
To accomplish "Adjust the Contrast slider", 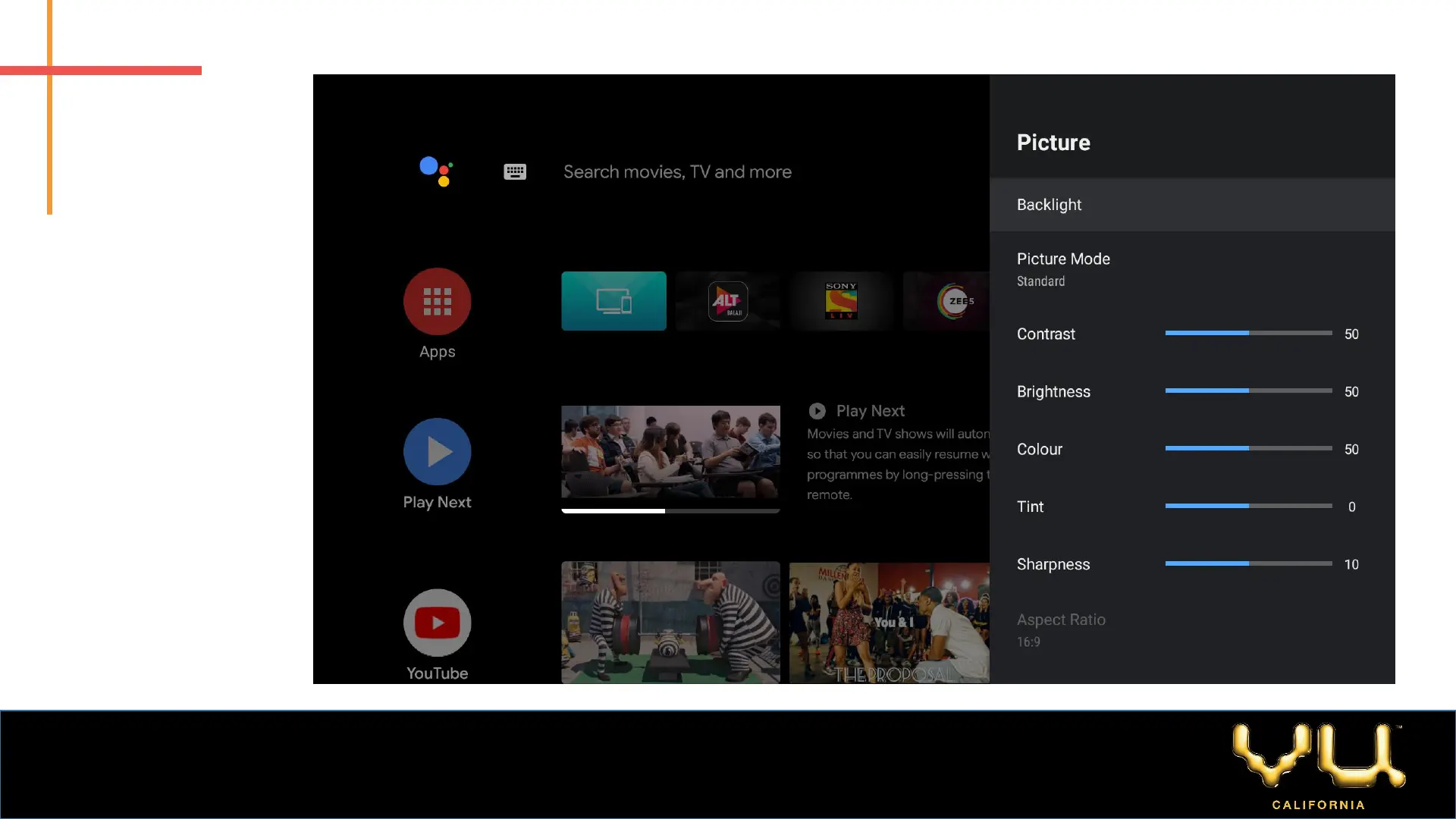I will click(x=1248, y=333).
